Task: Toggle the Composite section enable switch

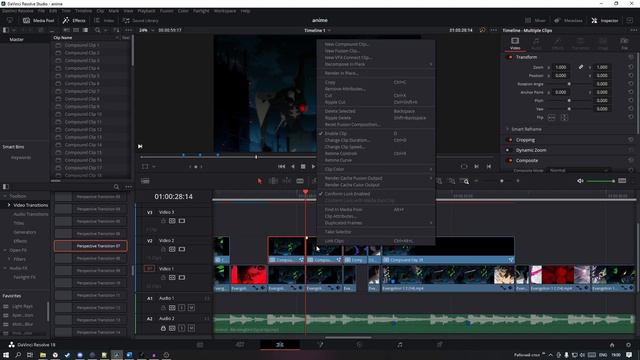Action: click(510, 160)
